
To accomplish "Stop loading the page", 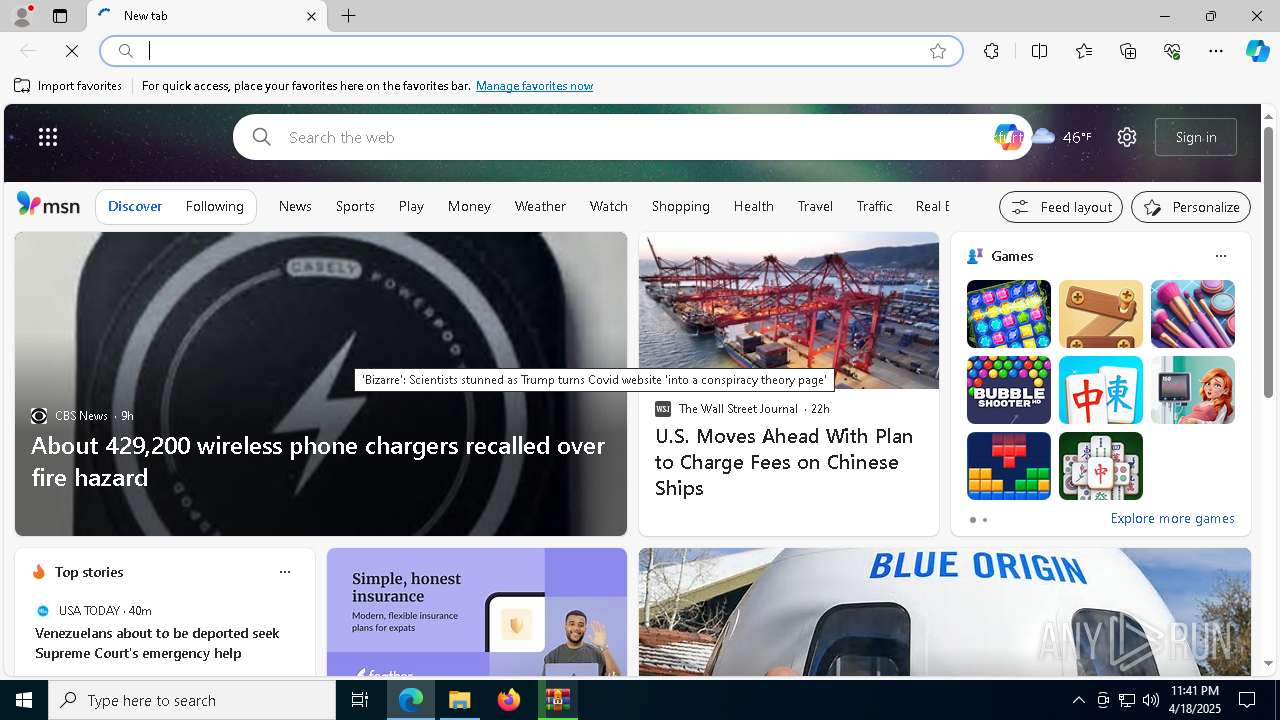I will (72, 51).
